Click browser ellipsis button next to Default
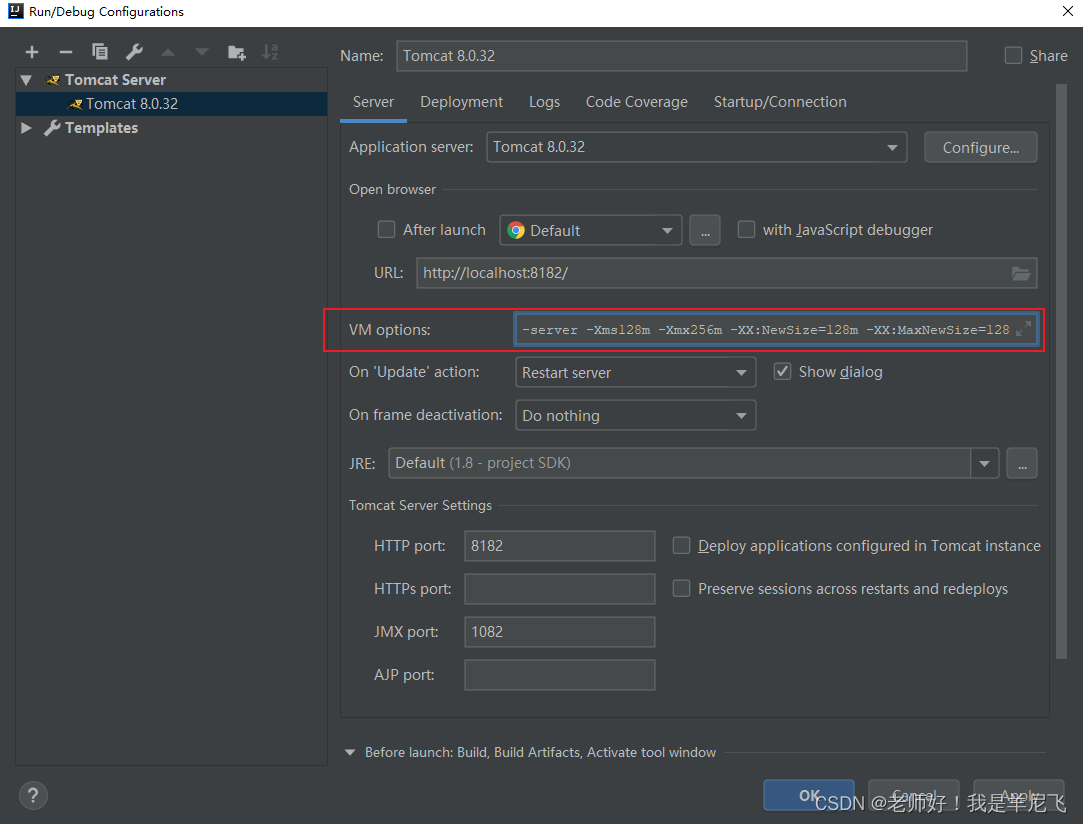Viewport: 1083px width, 824px height. (705, 230)
